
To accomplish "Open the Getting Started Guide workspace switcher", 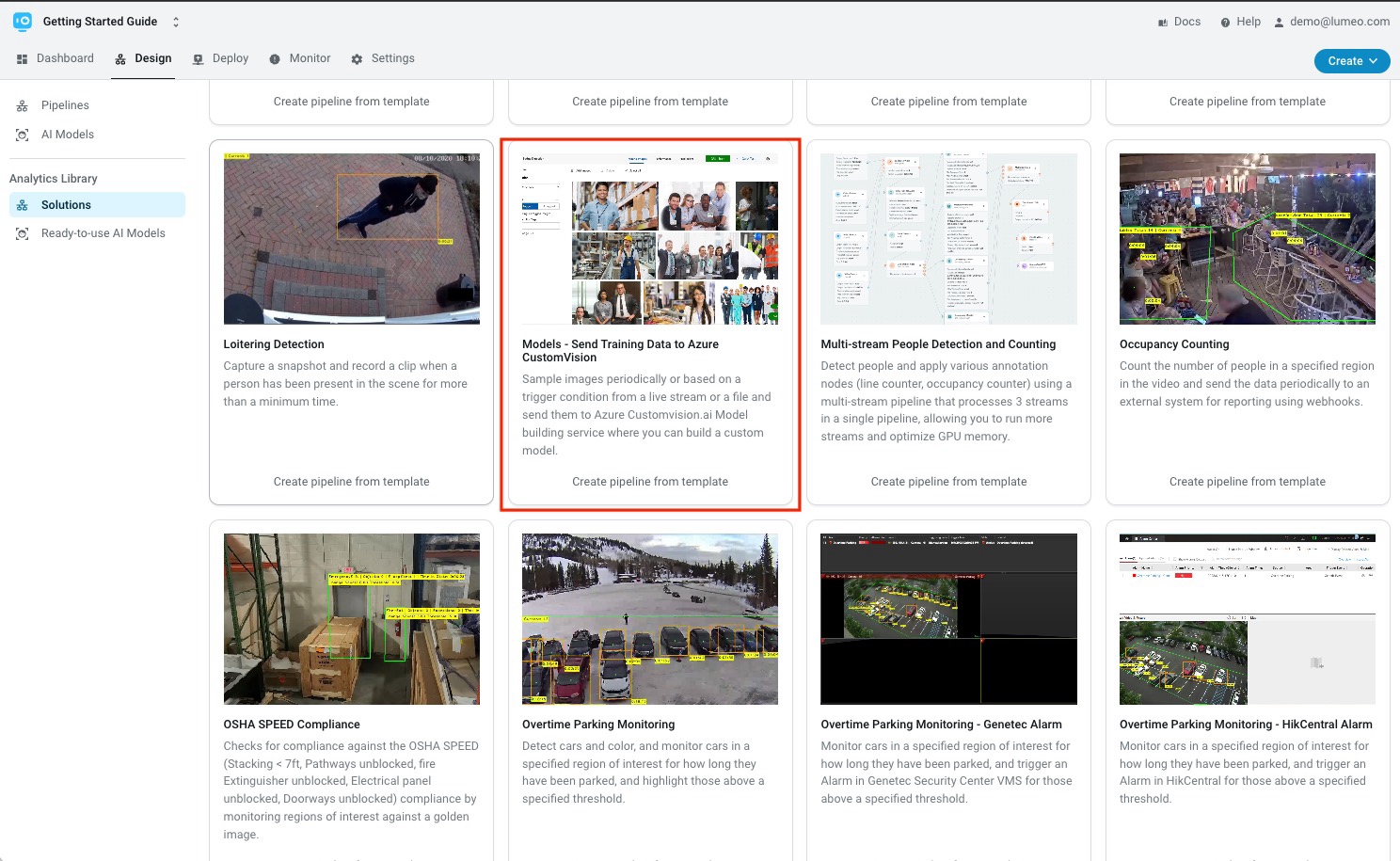I will pyautogui.click(x=111, y=22).
